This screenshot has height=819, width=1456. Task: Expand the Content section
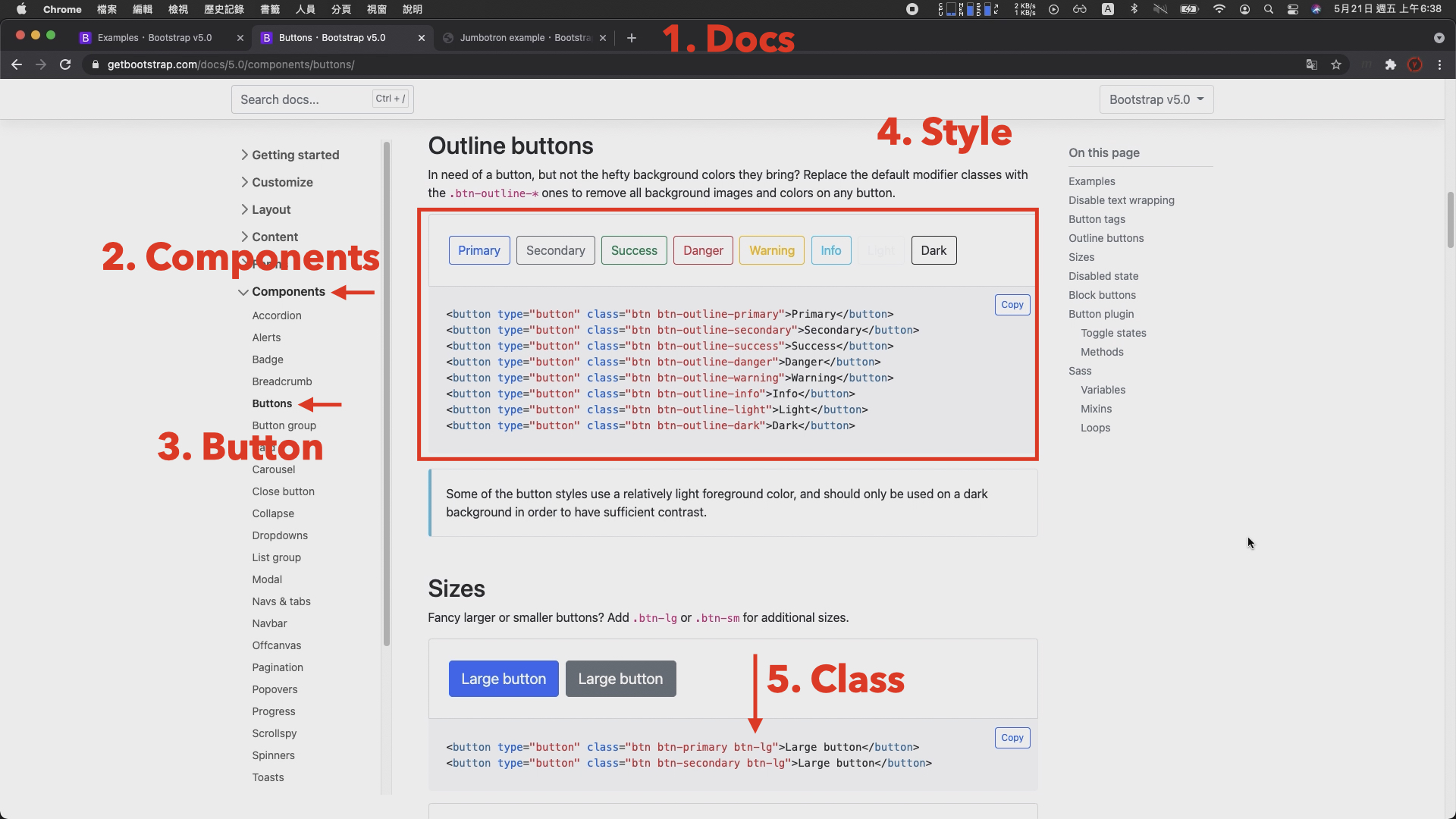click(x=269, y=237)
